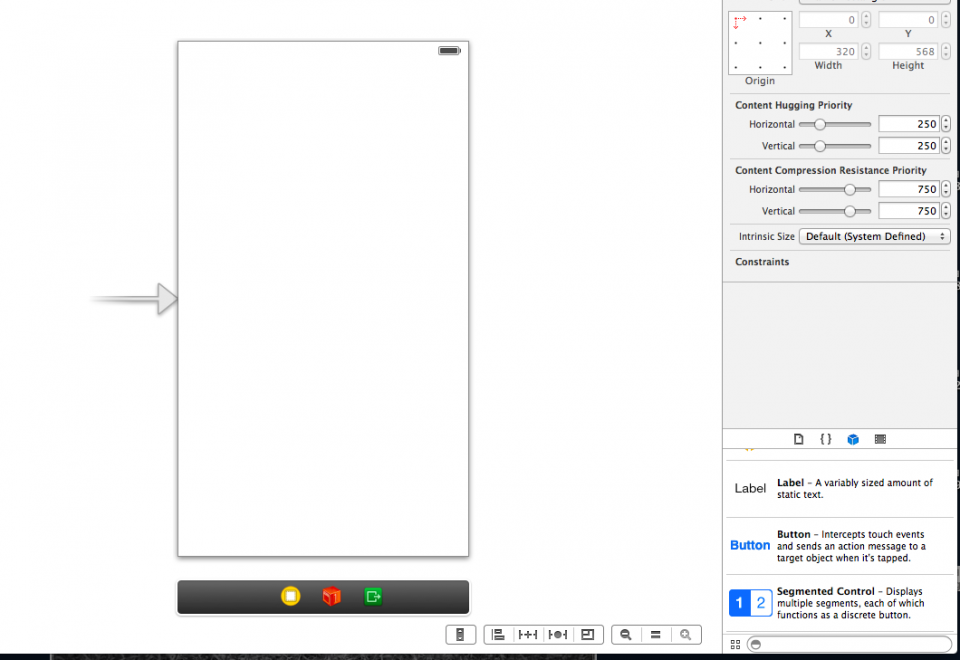The width and height of the screenshot is (960, 660).
Task: Show the Code Snippet library
Action: pos(825,439)
